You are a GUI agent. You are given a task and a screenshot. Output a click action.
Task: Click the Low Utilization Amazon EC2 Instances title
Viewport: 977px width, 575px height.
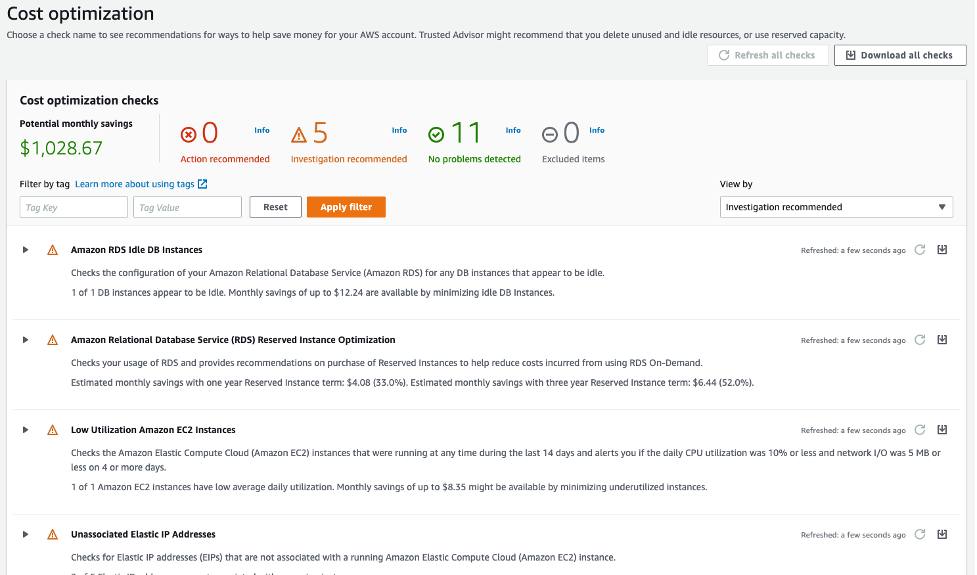pyautogui.click(x=153, y=430)
